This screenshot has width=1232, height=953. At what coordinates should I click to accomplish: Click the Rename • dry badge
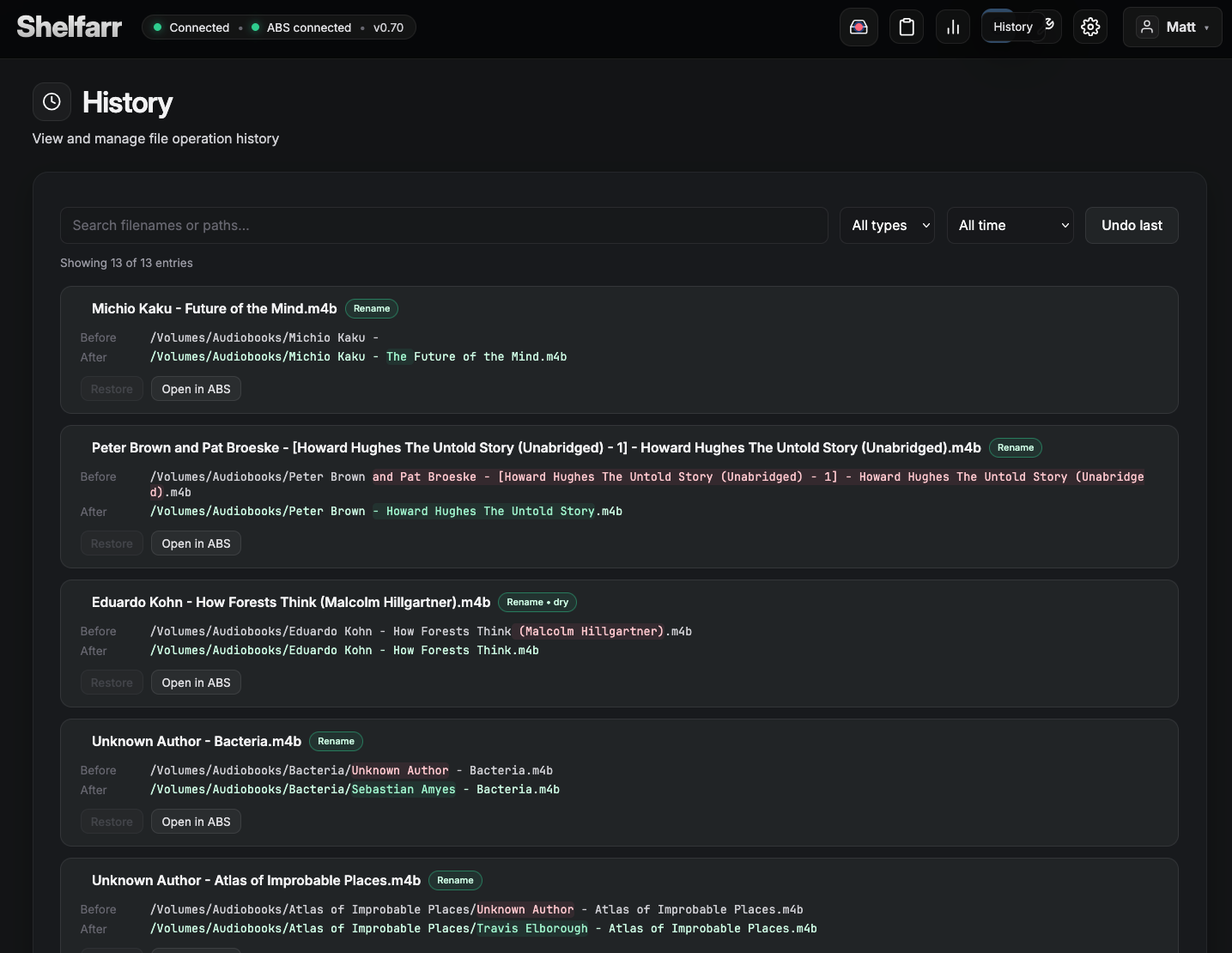pyautogui.click(x=537, y=603)
